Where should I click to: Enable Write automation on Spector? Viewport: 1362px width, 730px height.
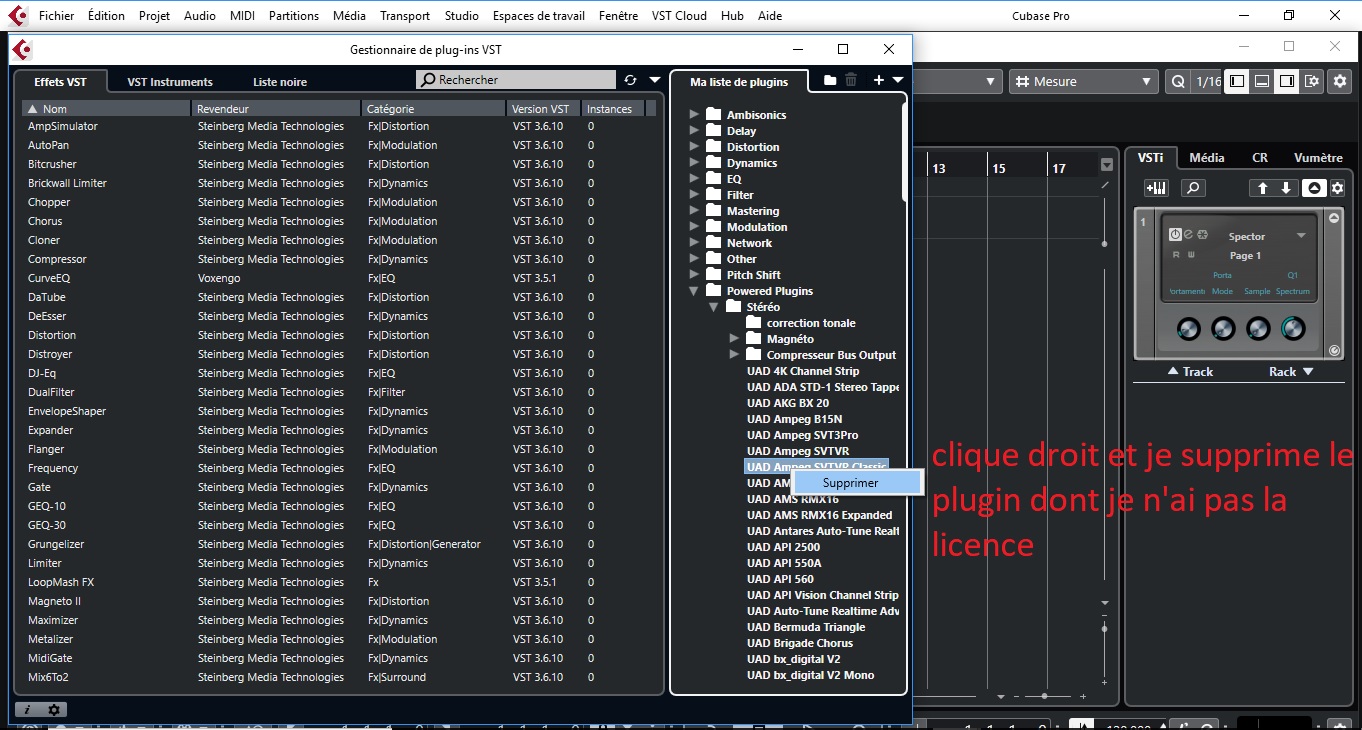(x=1191, y=255)
